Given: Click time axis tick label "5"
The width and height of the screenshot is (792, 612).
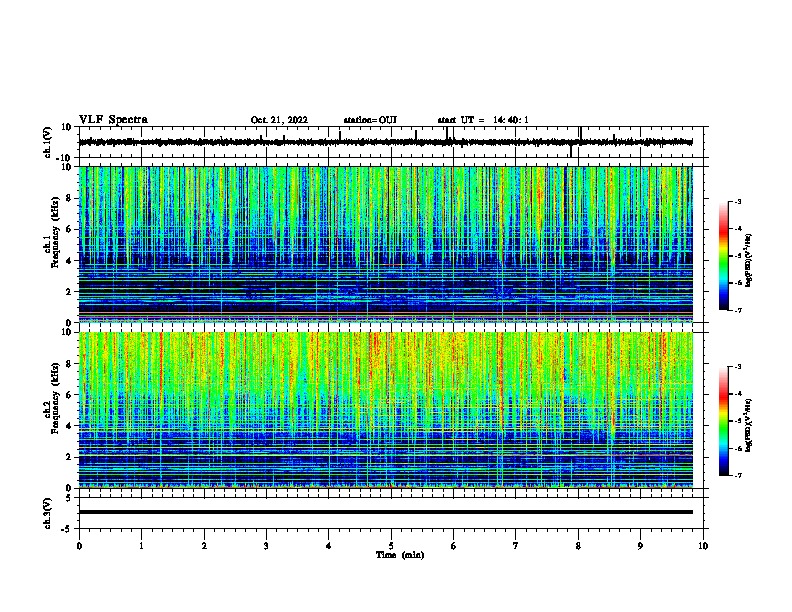Looking at the screenshot, I should click(x=391, y=546).
